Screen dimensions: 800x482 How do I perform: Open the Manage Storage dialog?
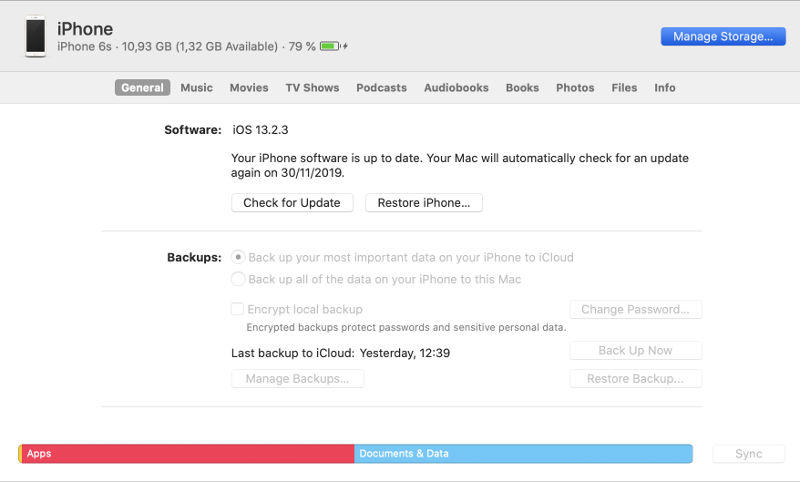(722, 36)
